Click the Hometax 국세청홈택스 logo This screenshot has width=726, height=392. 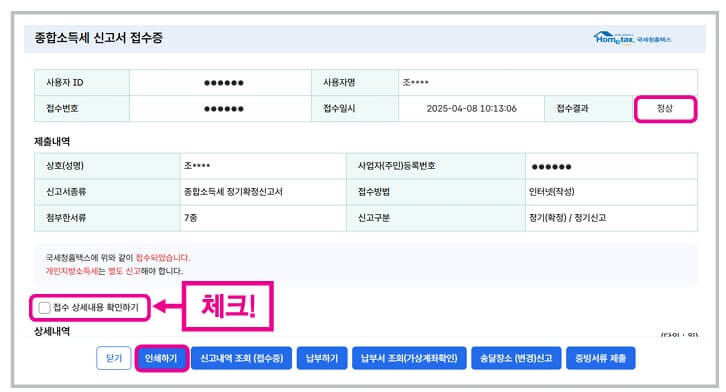click(x=632, y=38)
